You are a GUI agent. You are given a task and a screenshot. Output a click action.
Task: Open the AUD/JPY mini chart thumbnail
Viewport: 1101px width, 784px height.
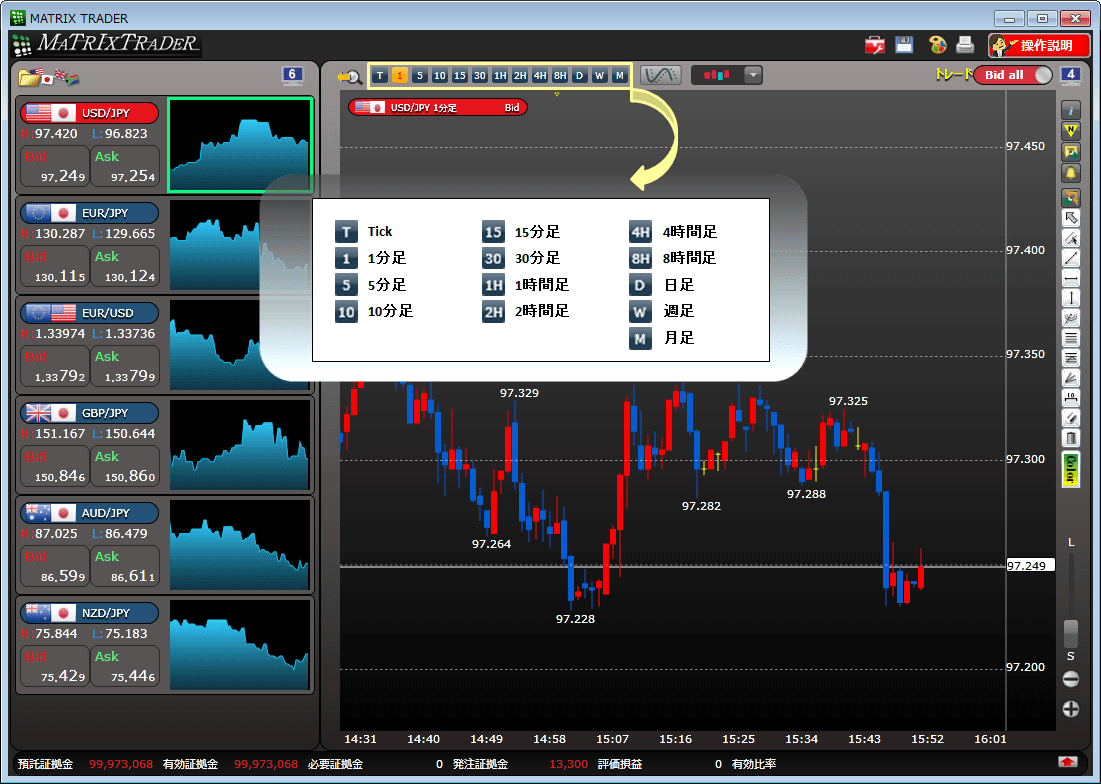click(x=239, y=545)
